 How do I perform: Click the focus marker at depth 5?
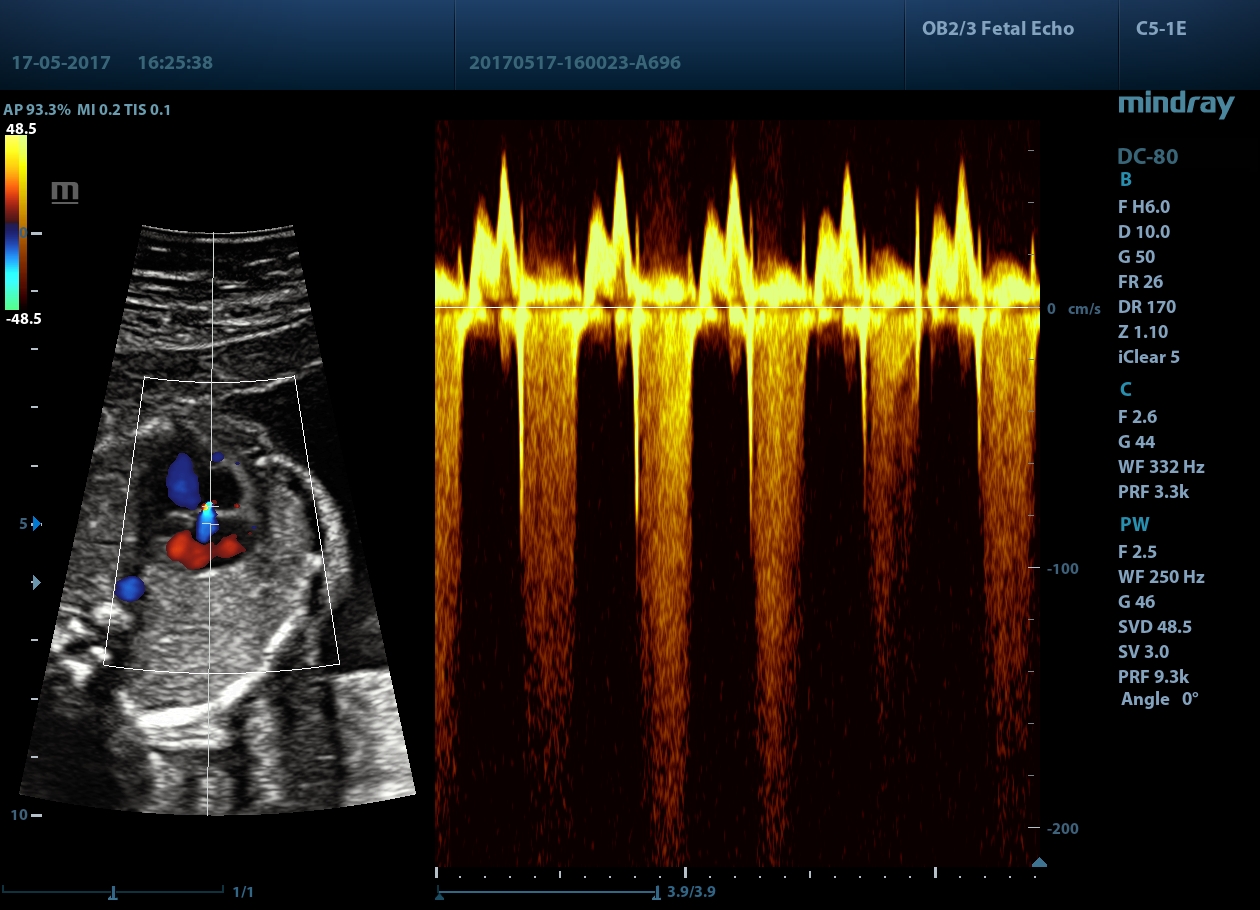(x=36, y=523)
